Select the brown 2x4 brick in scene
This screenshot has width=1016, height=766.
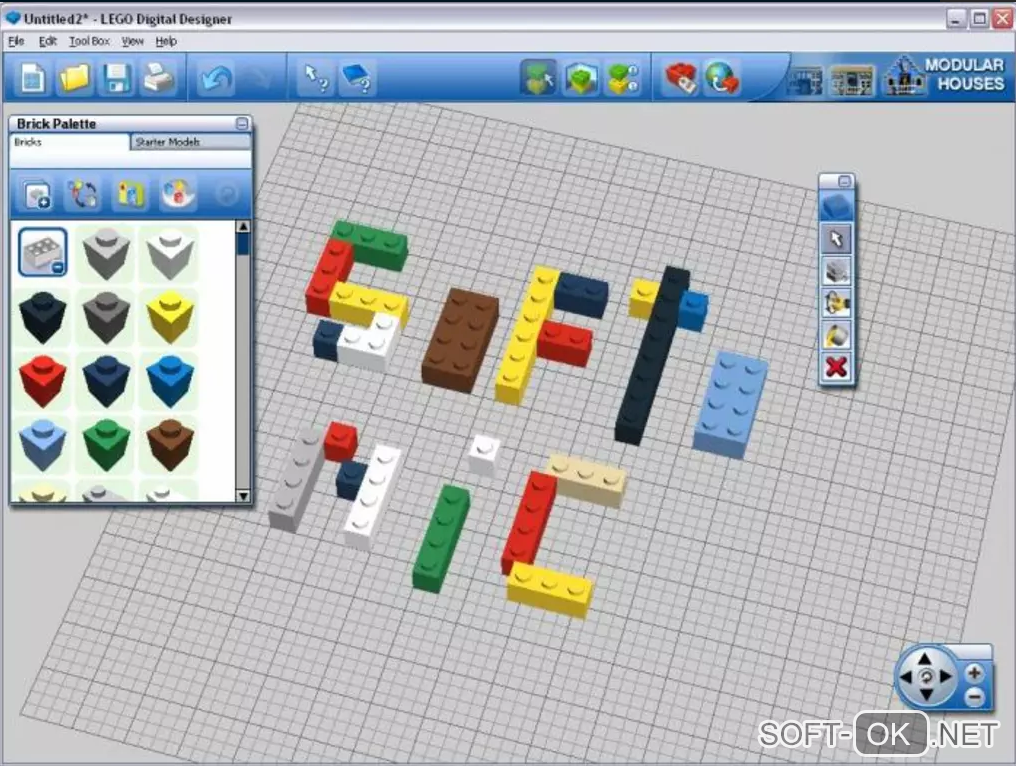point(460,340)
